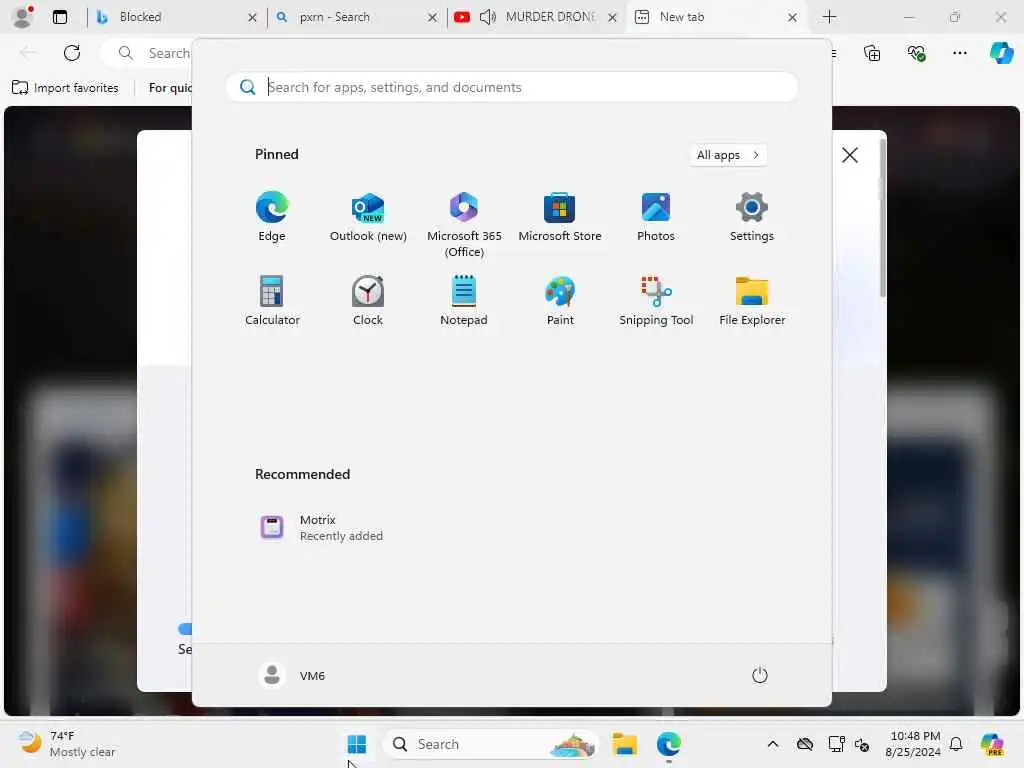This screenshot has width=1024, height=768.
Task: Focus the Start menu search box
Action: pos(512,87)
